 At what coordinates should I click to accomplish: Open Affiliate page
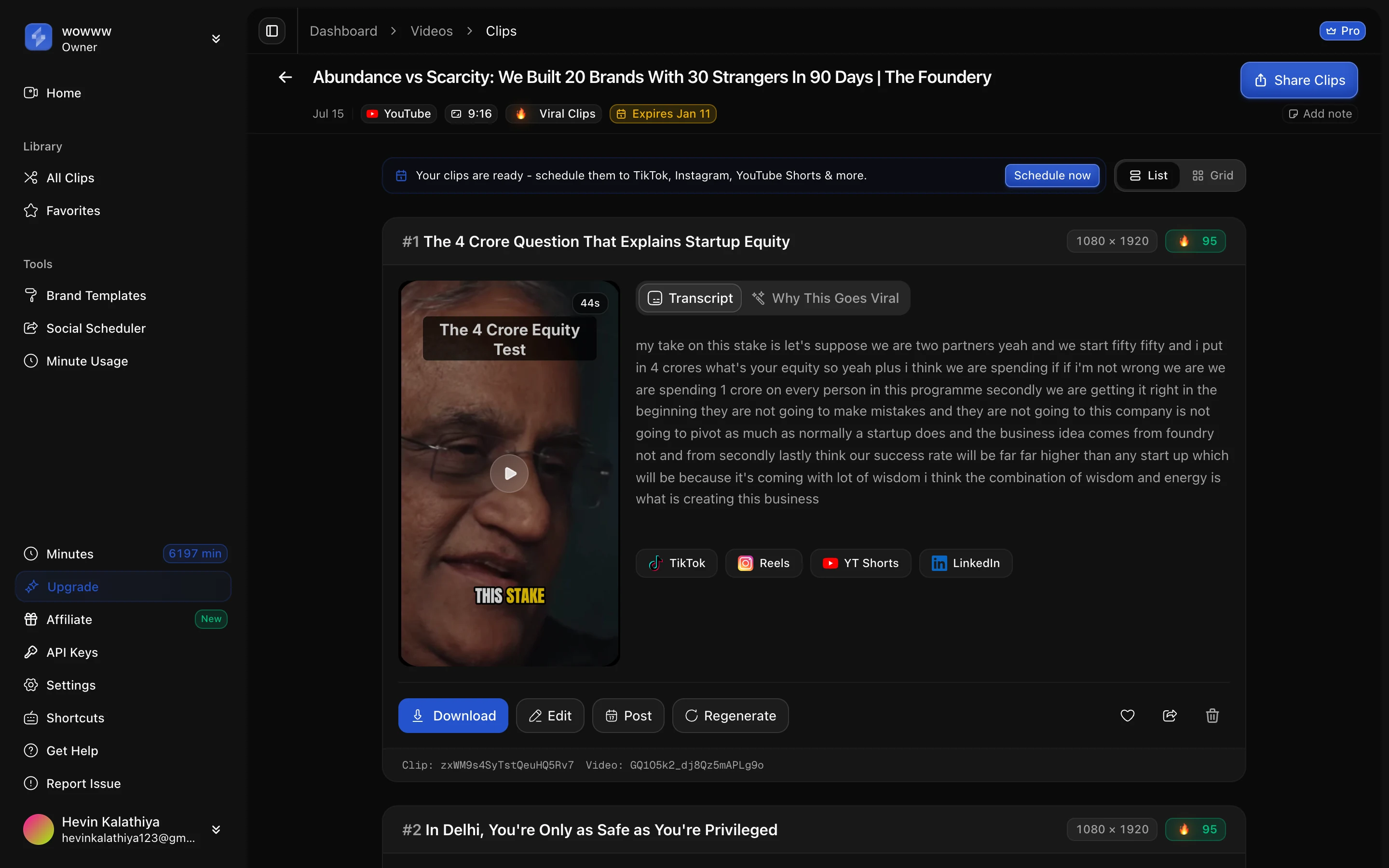123,620
